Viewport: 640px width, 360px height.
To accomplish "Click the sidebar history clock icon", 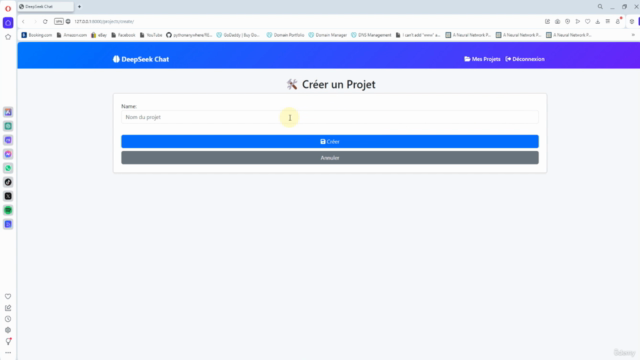I will [8, 319].
